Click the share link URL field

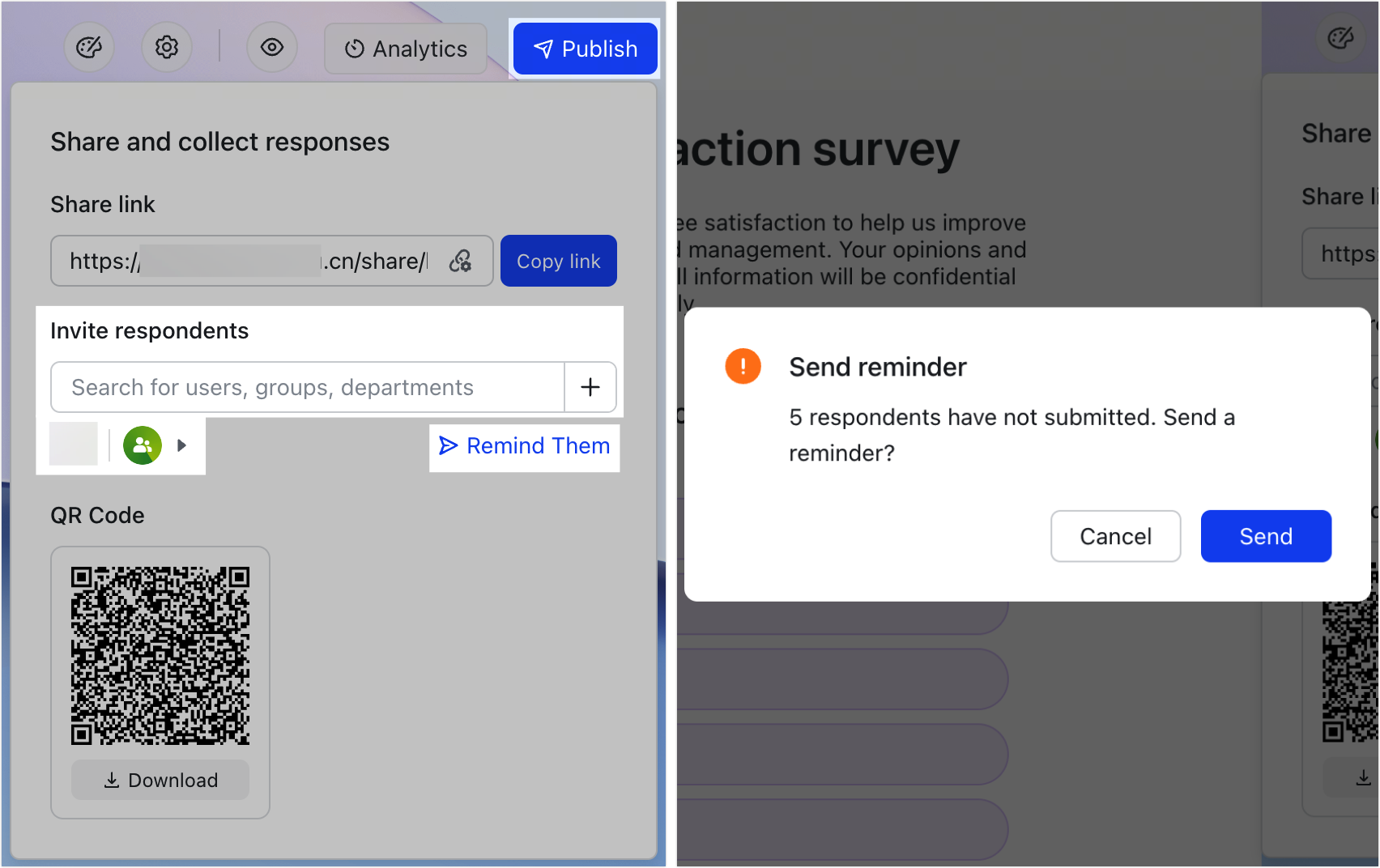[x=243, y=261]
